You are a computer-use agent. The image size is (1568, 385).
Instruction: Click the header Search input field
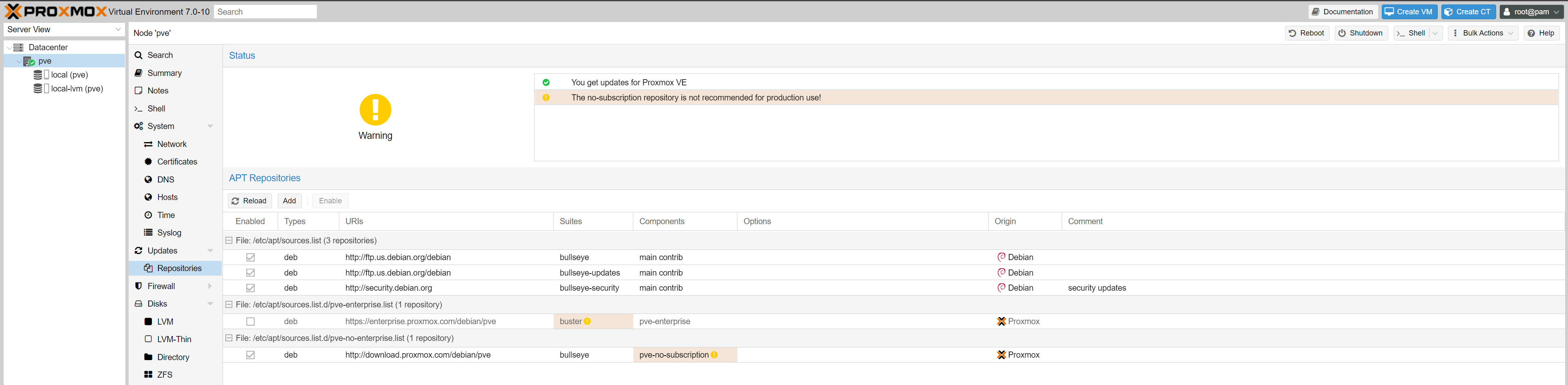[265, 11]
